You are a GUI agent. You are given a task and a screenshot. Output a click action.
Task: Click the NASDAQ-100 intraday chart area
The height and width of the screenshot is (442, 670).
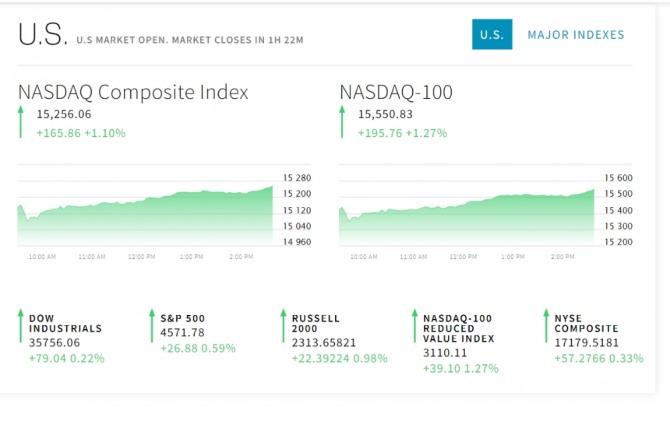[467, 212]
